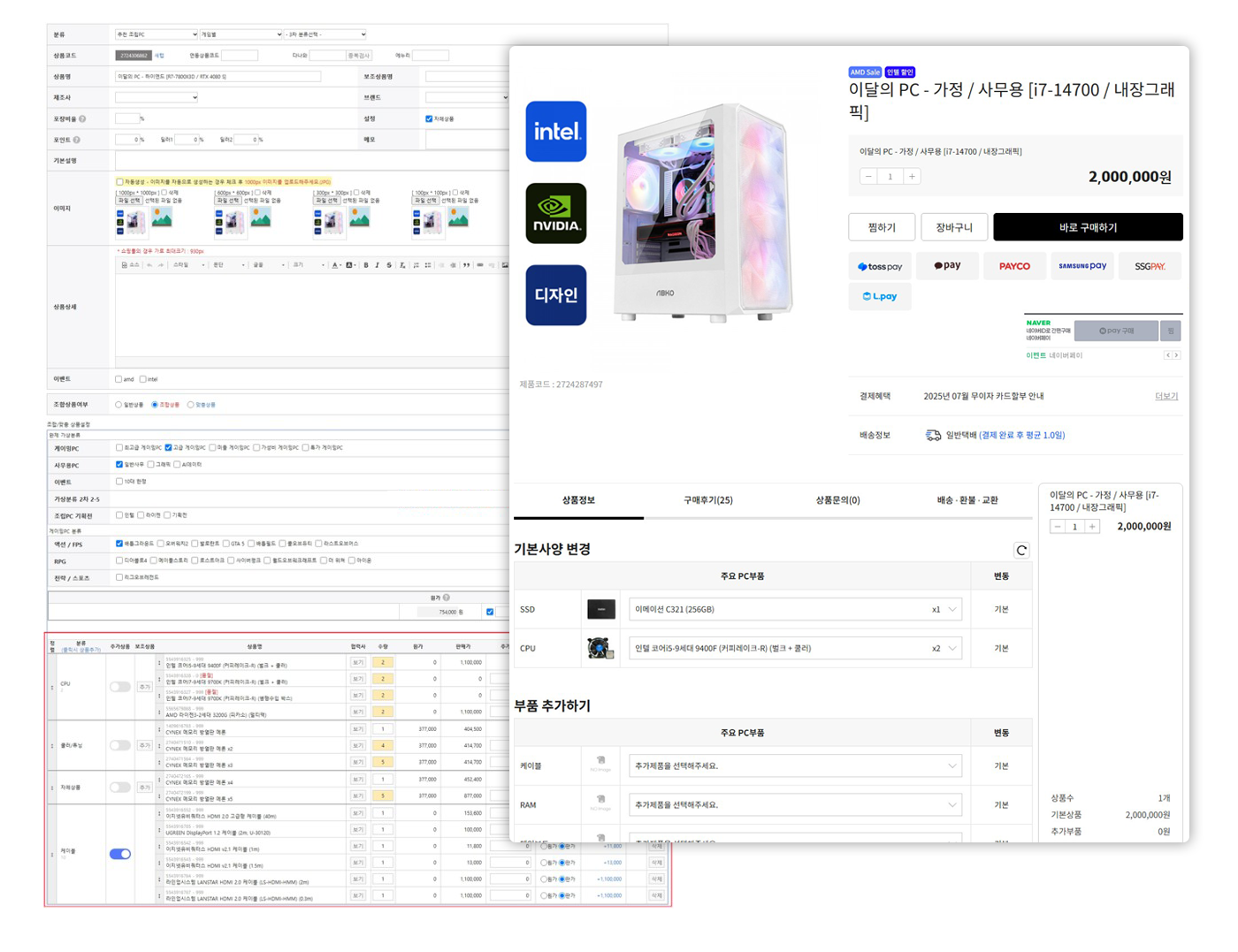Click the Bold icon in editor toolbar
Viewport: 1238px width, 952px height.
[366, 265]
